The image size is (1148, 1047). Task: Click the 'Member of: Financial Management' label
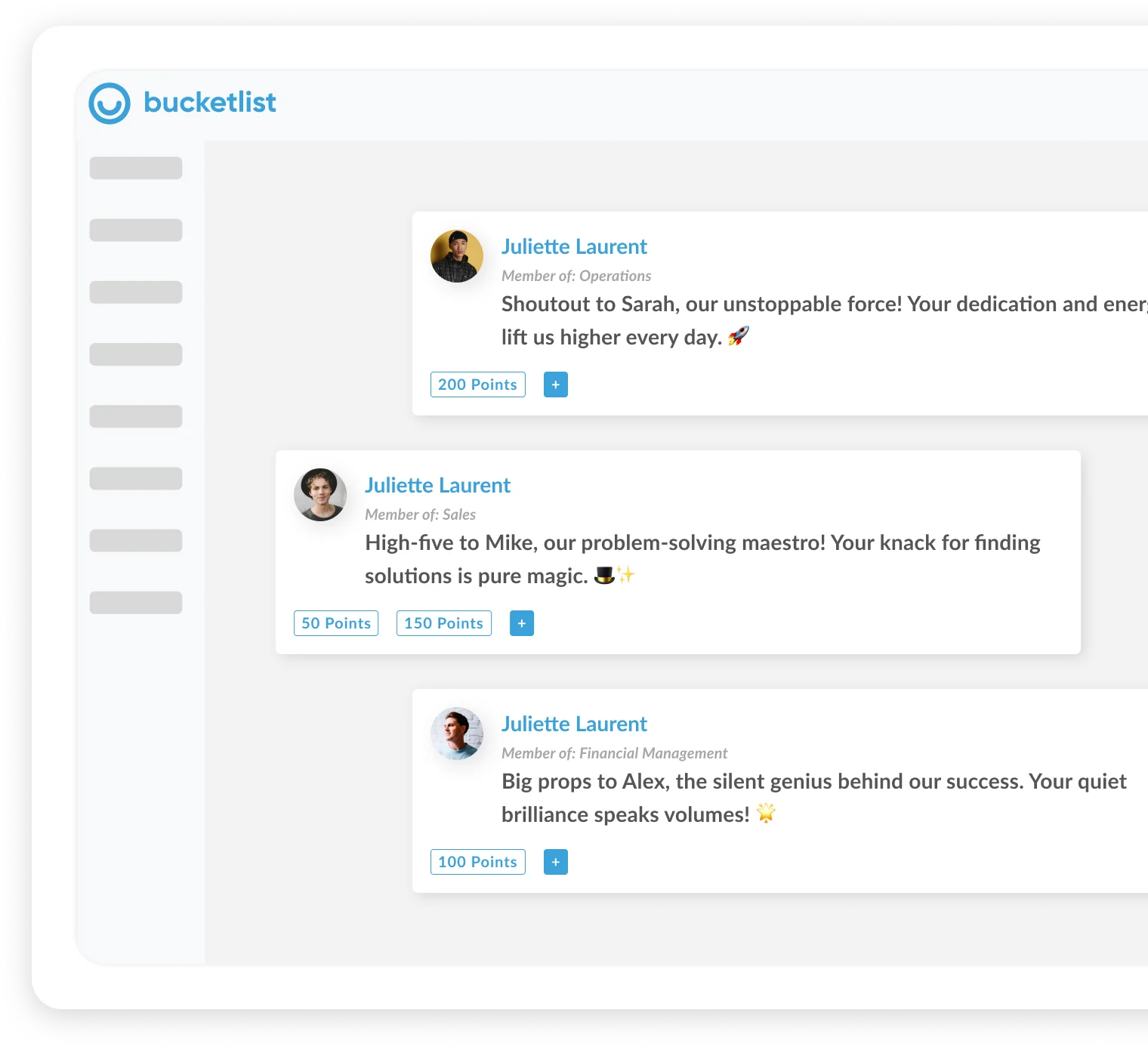615,753
